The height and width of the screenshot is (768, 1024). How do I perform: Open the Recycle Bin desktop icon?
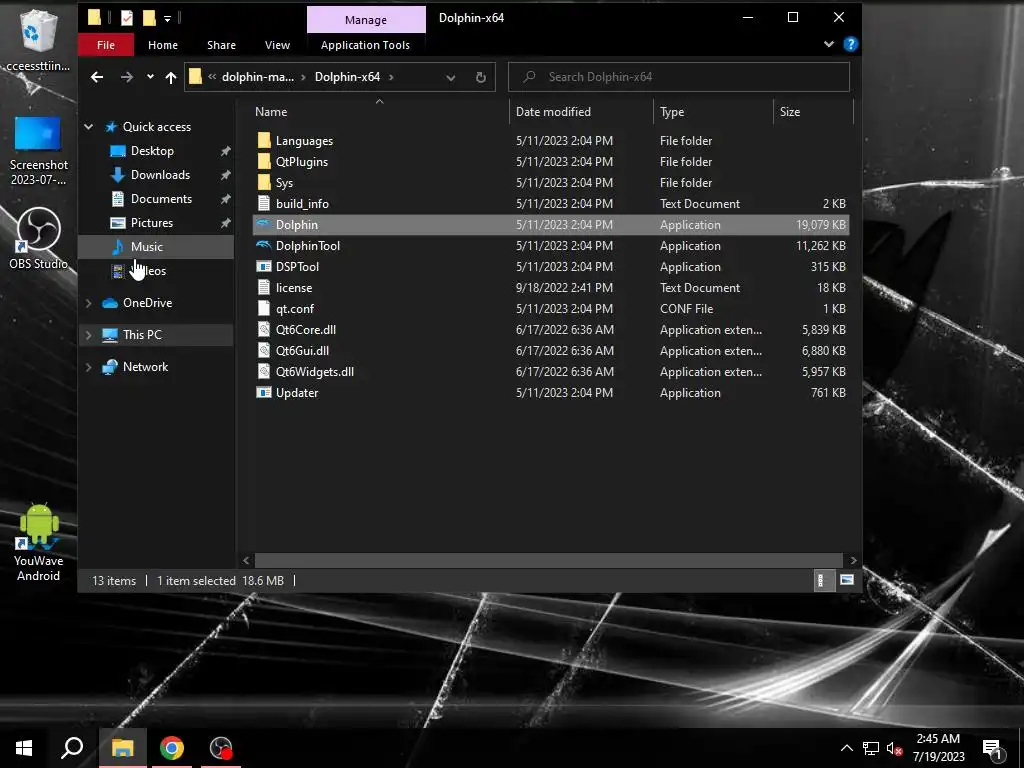(x=39, y=39)
